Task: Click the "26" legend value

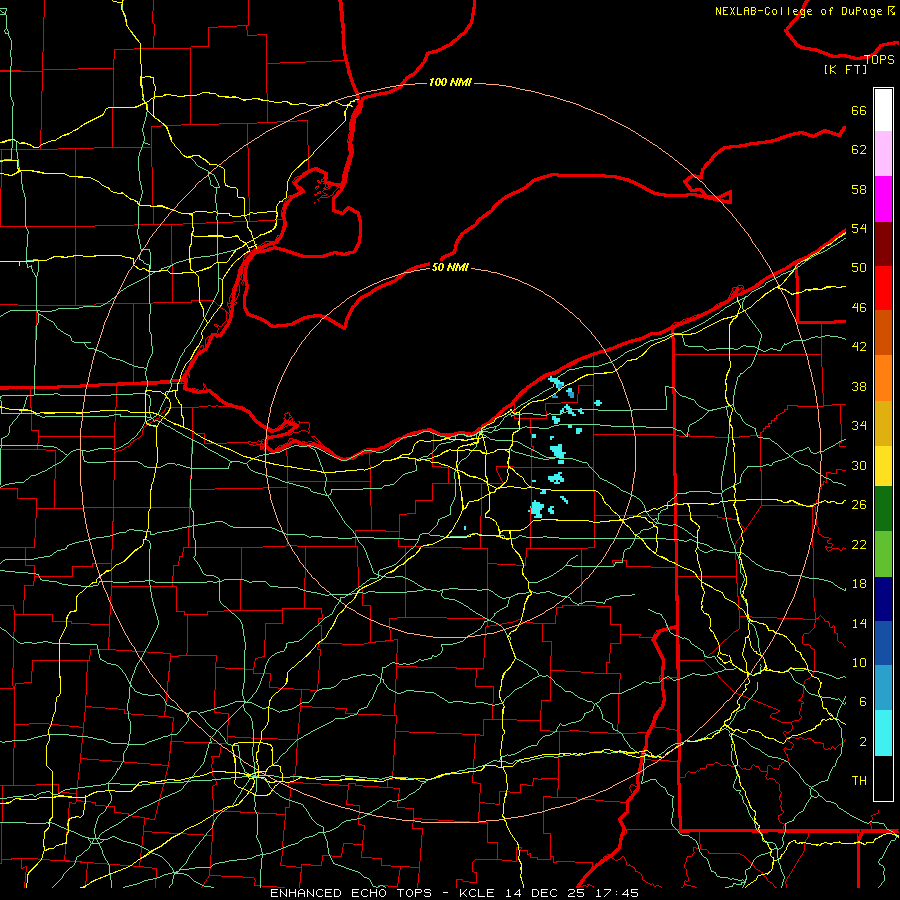Action: click(859, 505)
